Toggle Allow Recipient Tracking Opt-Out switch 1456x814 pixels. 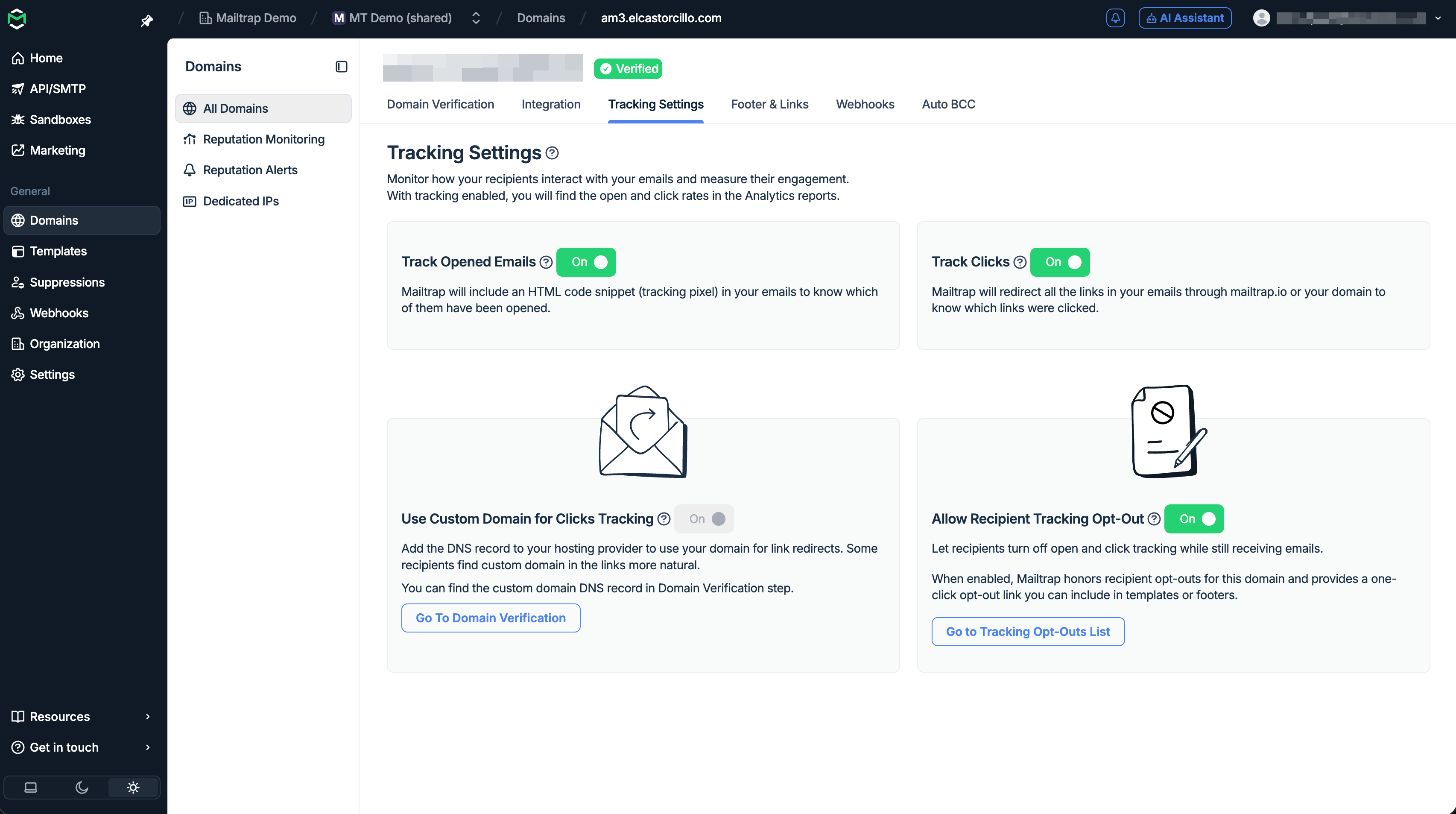pyautogui.click(x=1194, y=519)
